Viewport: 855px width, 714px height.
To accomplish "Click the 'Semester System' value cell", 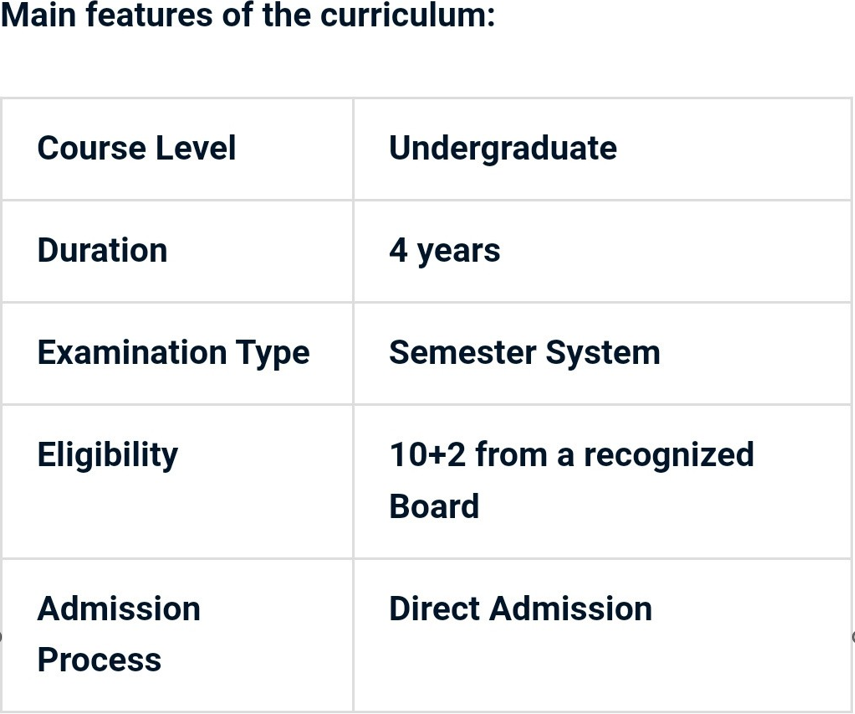I will tap(525, 352).
